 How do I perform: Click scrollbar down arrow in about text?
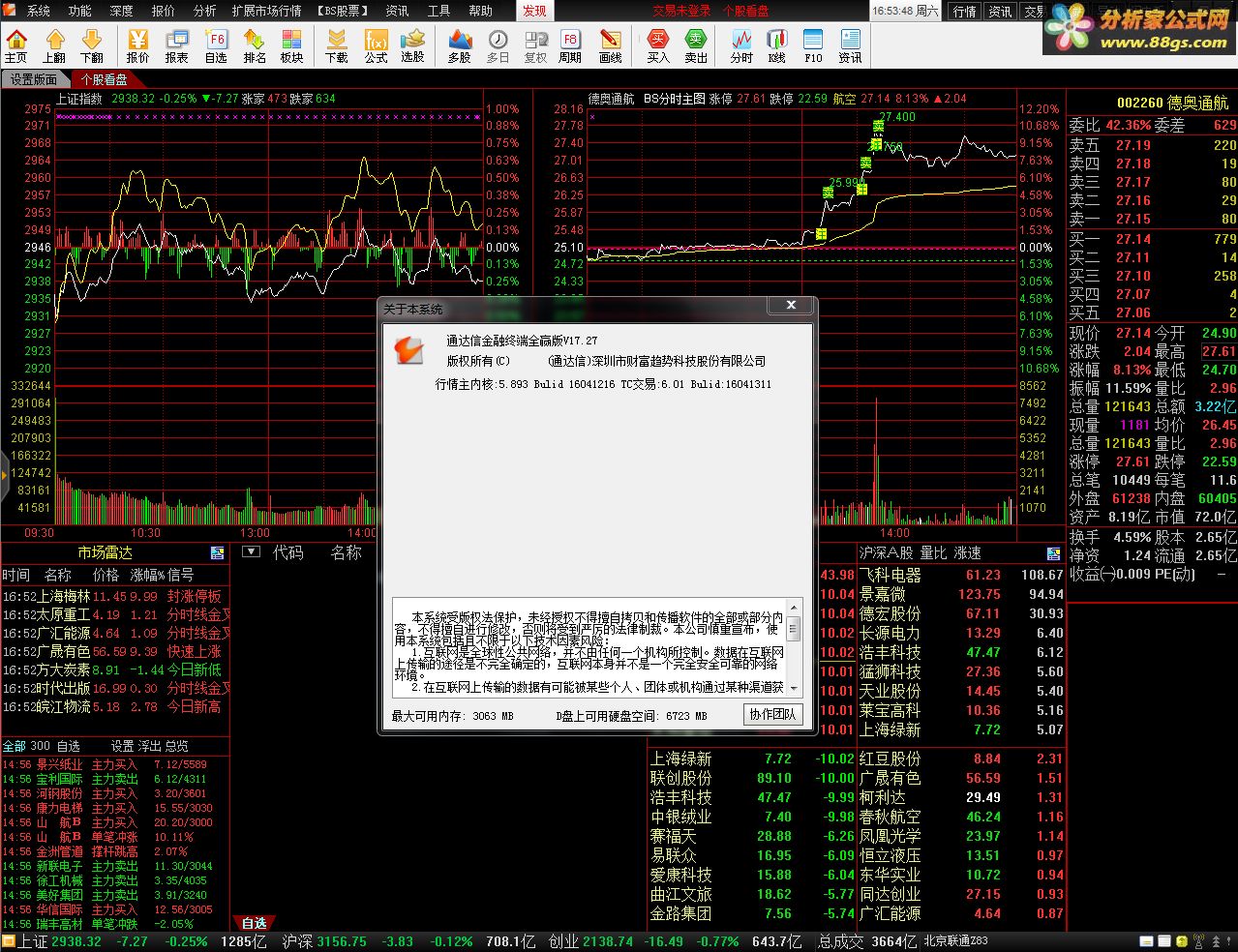[794, 688]
